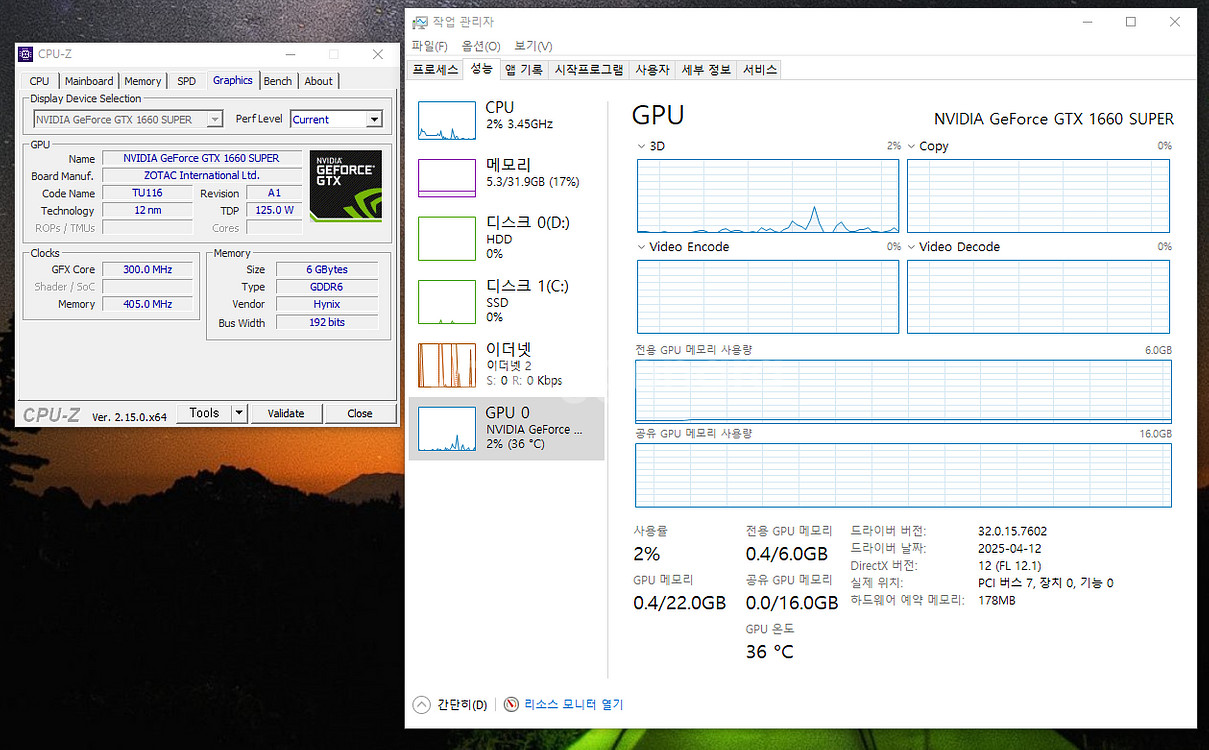The image size is (1209, 750).
Task: Click the 공유 GPU 메모리 사용량 graph
Action: pyautogui.click(x=903, y=475)
